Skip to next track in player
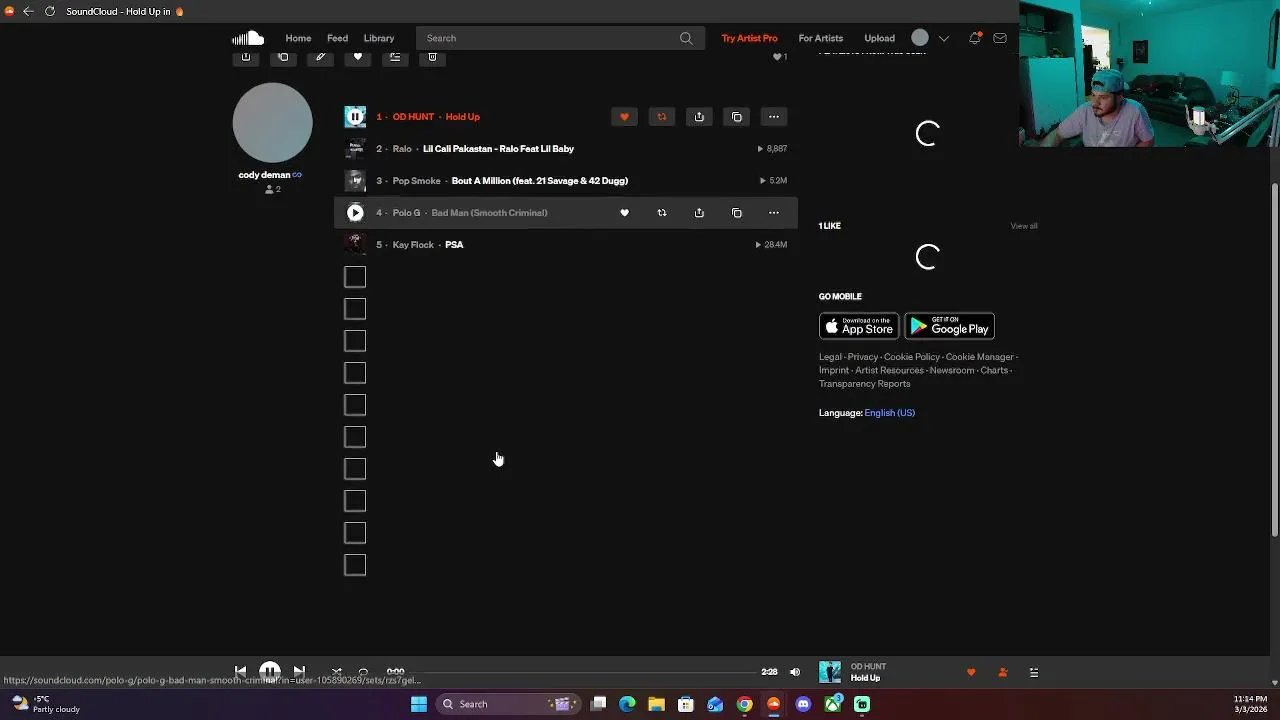1280x720 pixels. pyautogui.click(x=299, y=672)
